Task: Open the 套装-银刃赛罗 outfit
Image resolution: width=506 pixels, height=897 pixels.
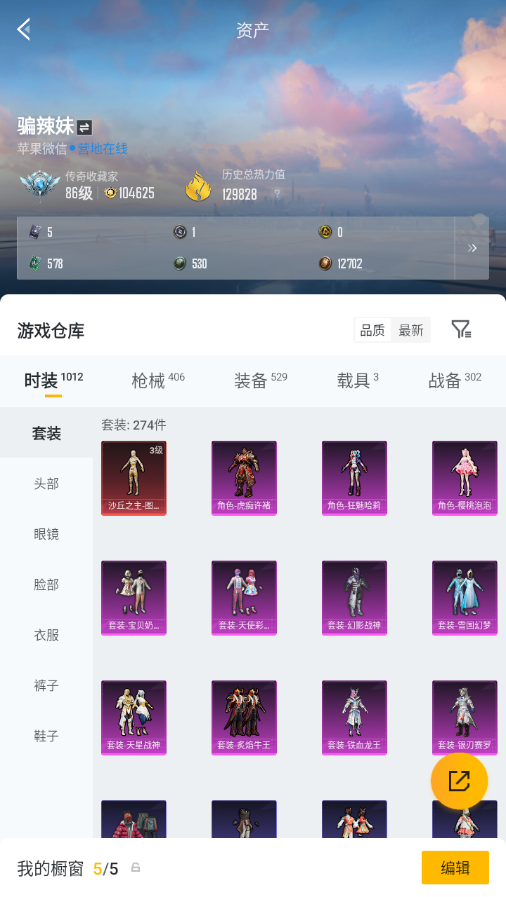Action: (x=465, y=717)
